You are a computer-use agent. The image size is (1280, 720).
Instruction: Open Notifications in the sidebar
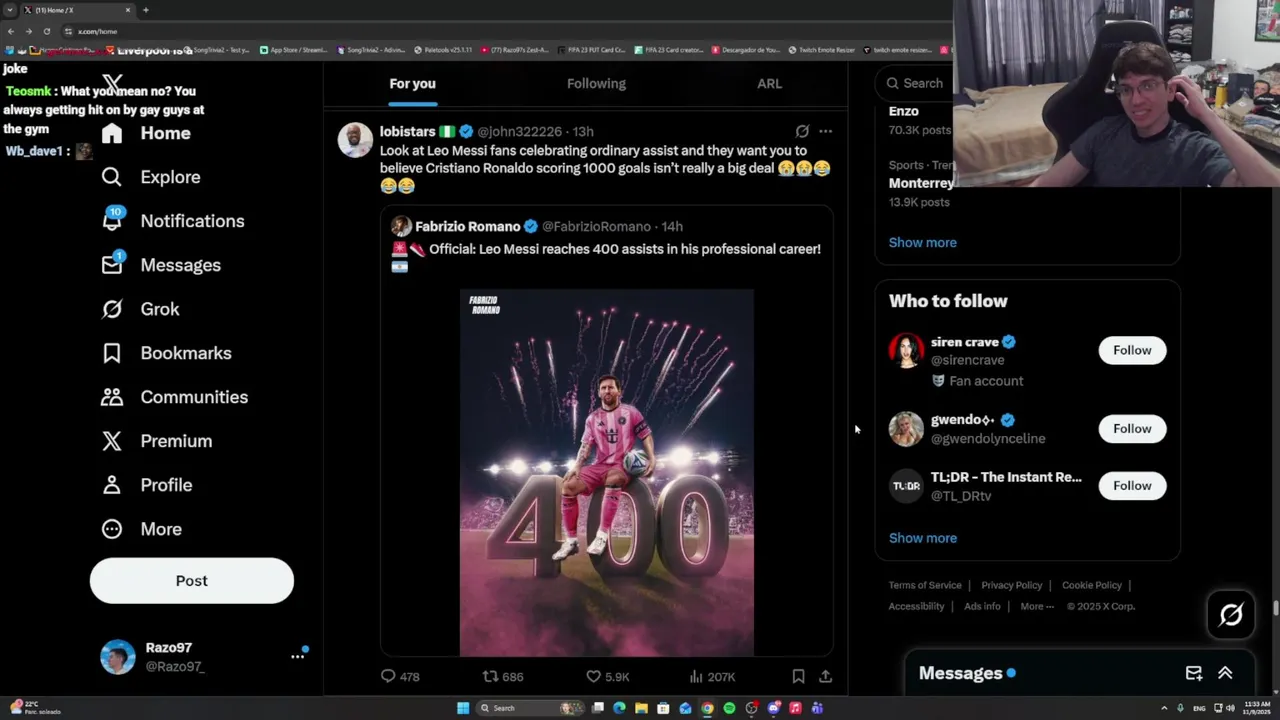pos(173,221)
